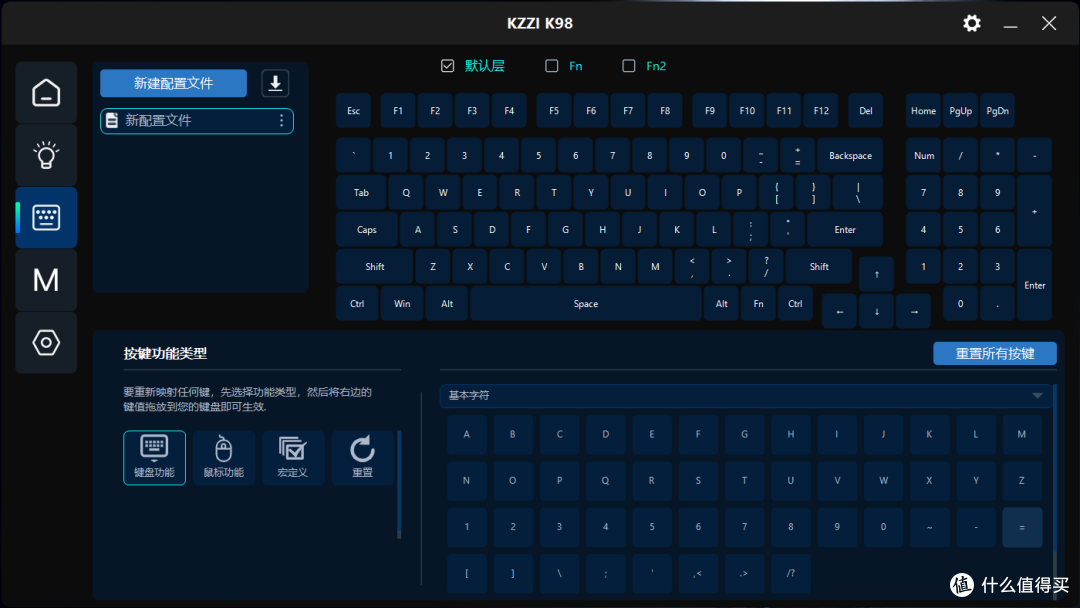
Task: Pick the = key in character grid
Action: click(1021, 527)
